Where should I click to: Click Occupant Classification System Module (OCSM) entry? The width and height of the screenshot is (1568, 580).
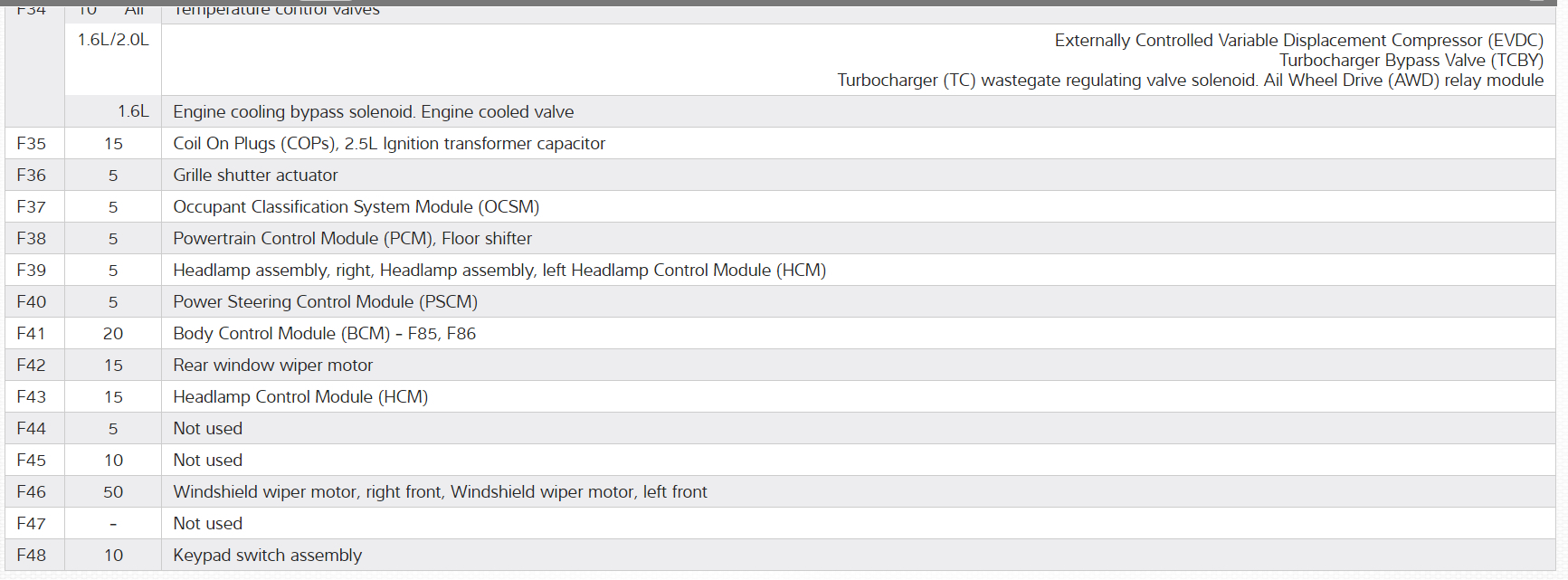356,207
